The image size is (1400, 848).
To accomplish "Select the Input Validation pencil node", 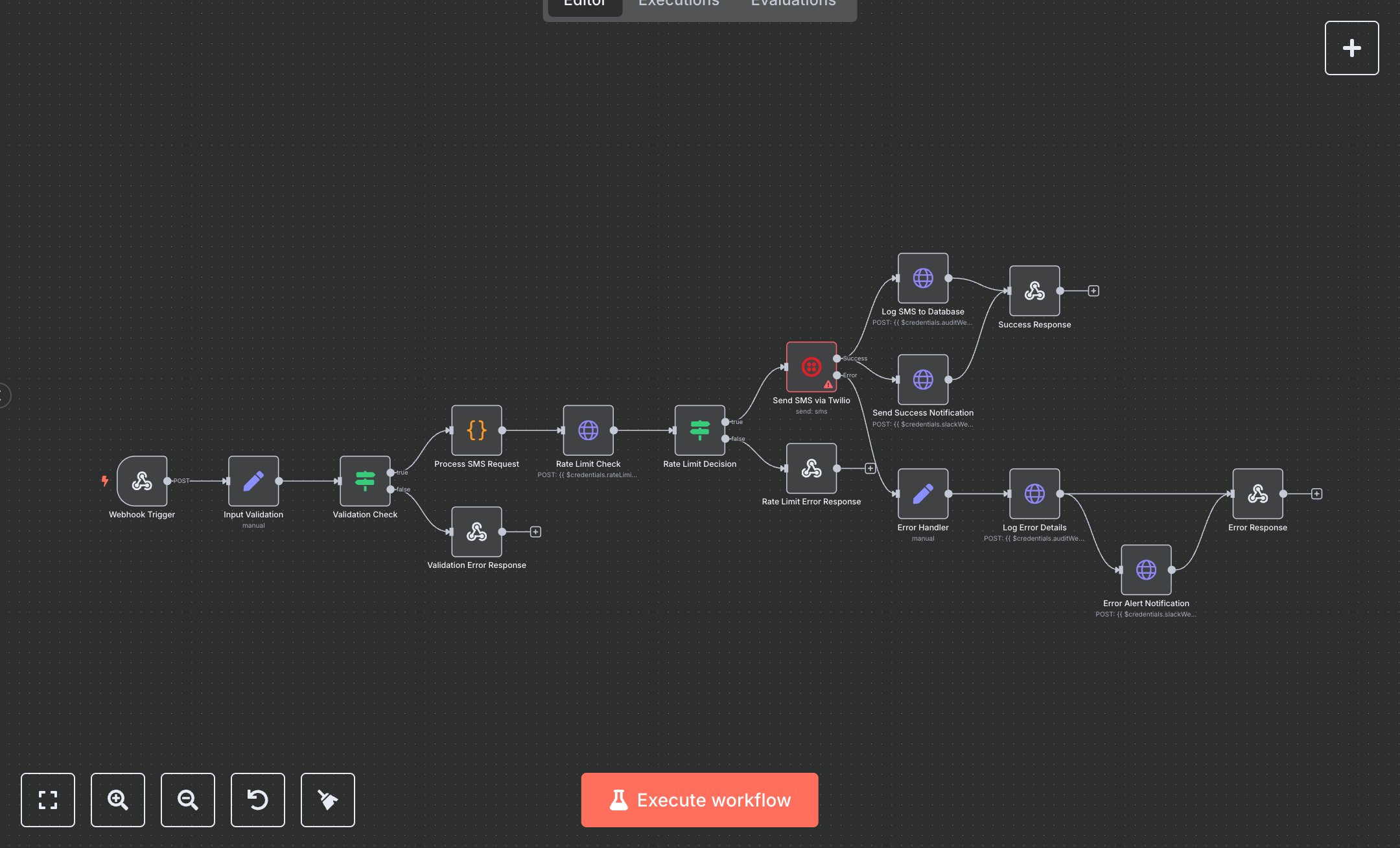I will tap(253, 481).
